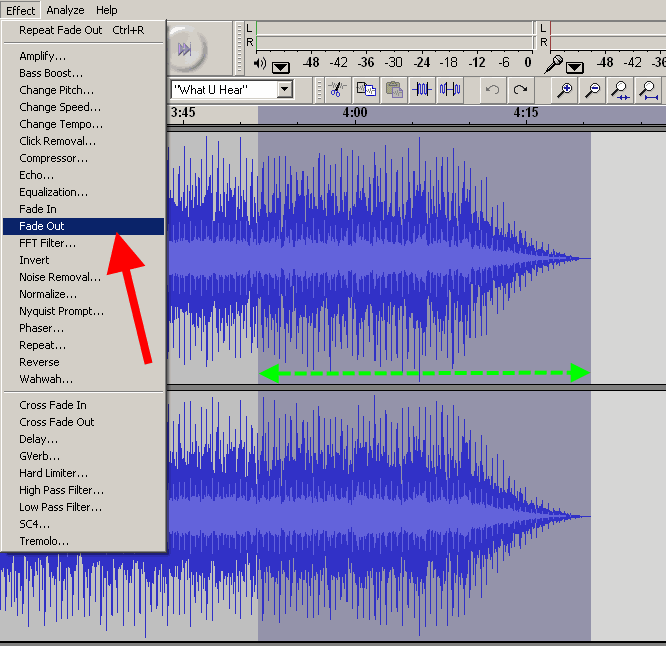Image resolution: width=666 pixels, height=646 pixels.
Task: Open the "What U Hear" input source dropdown
Action: [x=284, y=90]
